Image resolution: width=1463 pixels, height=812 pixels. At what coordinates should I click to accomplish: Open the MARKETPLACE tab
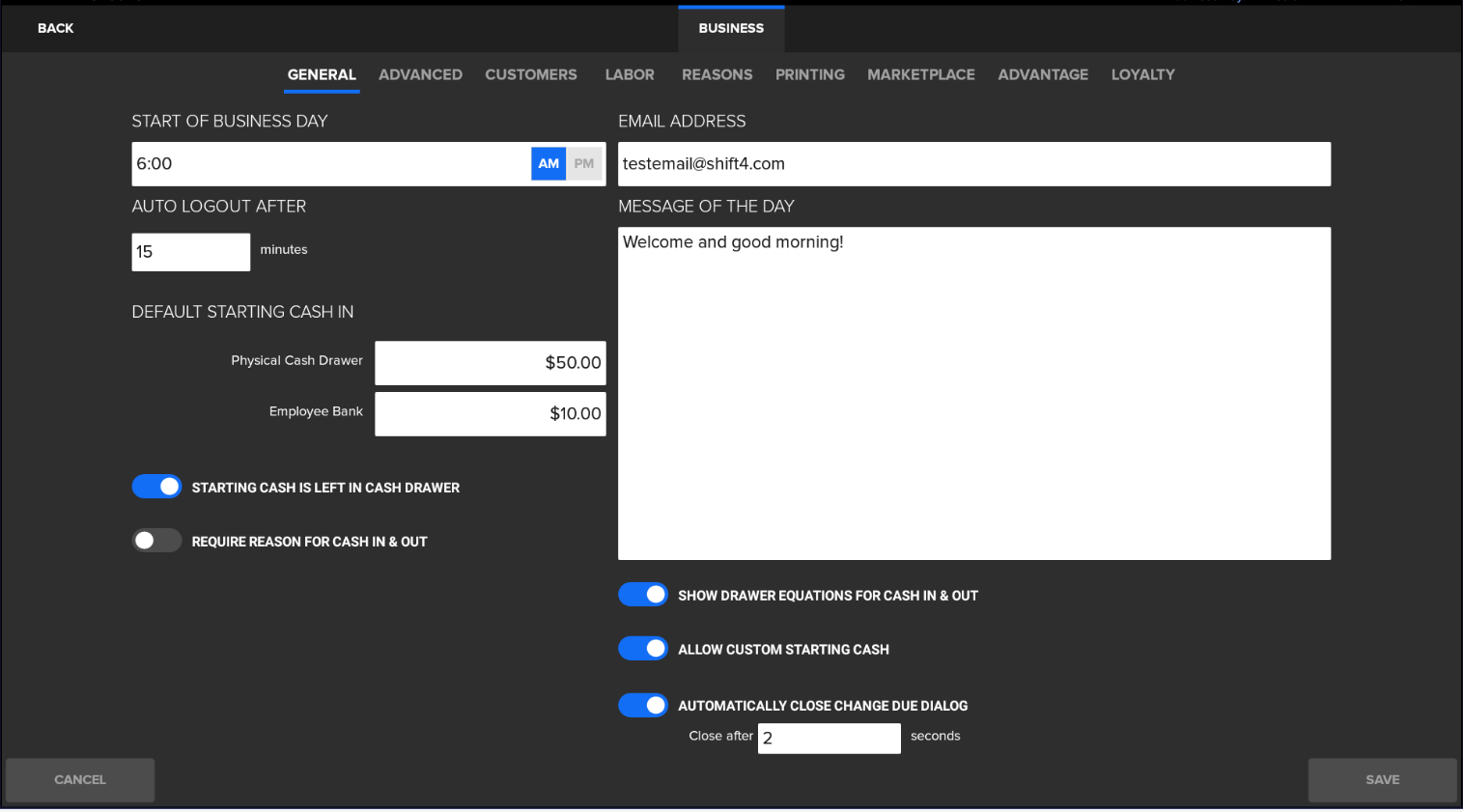click(921, 74)
